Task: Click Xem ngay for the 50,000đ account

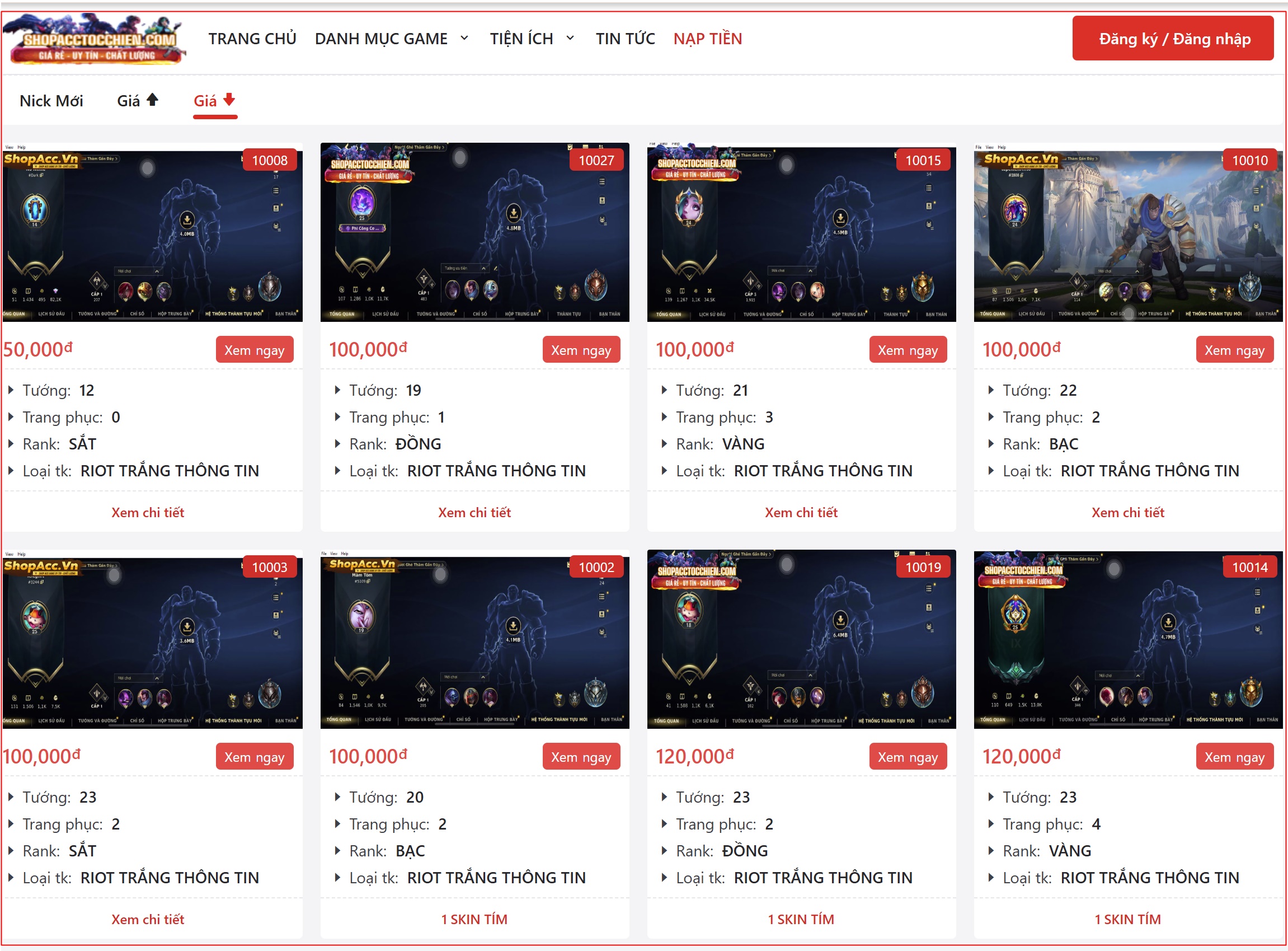Action: 255,350
